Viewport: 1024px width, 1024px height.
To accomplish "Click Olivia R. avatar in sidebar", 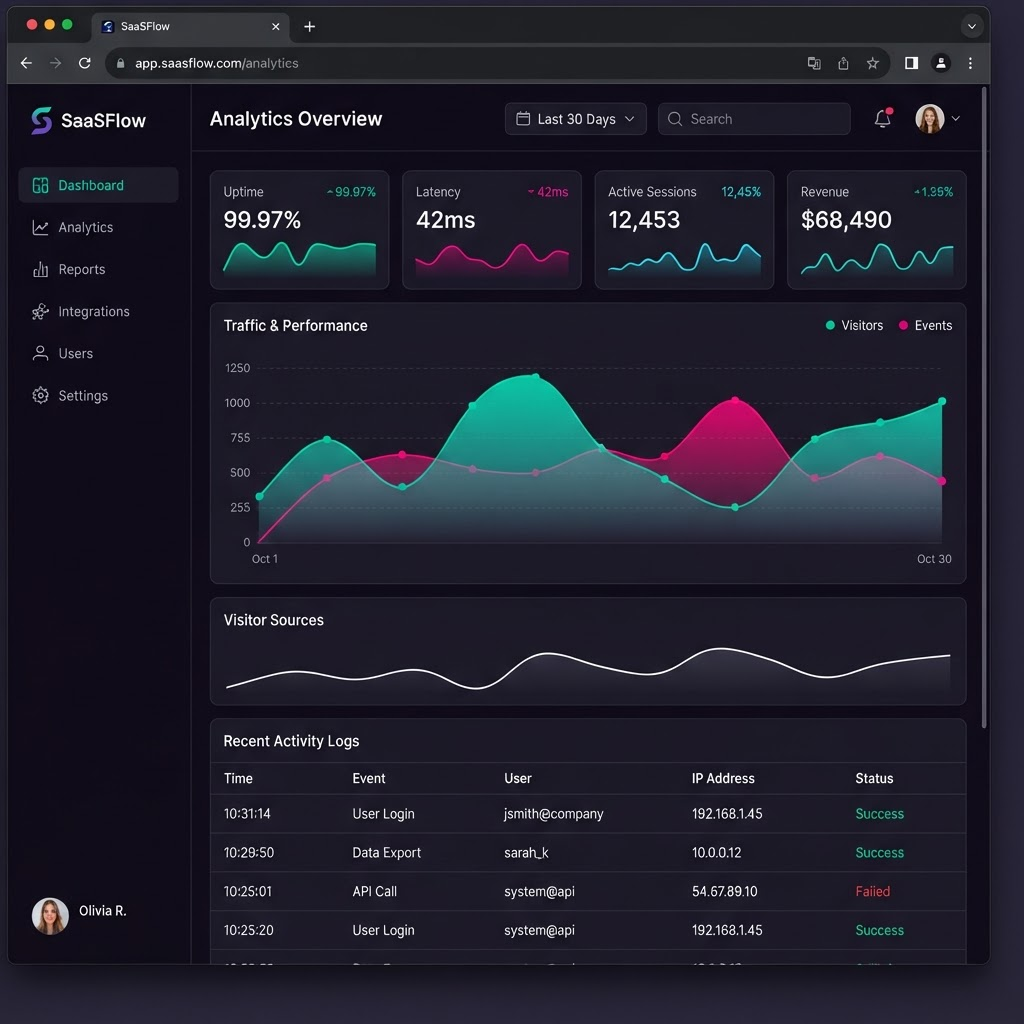I will [x=50, y=916].
